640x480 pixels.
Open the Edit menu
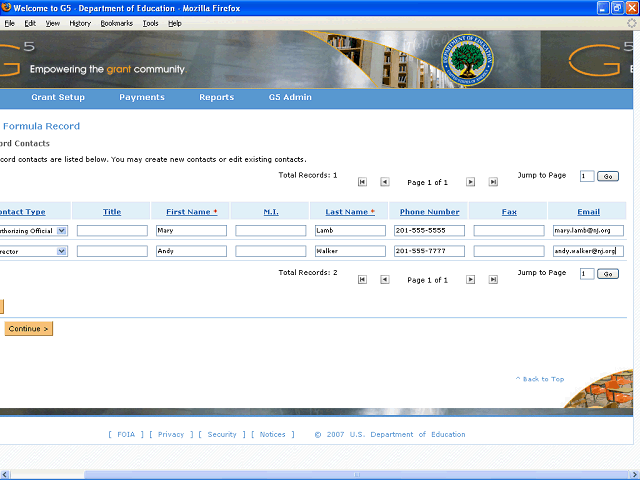[30, 23]
